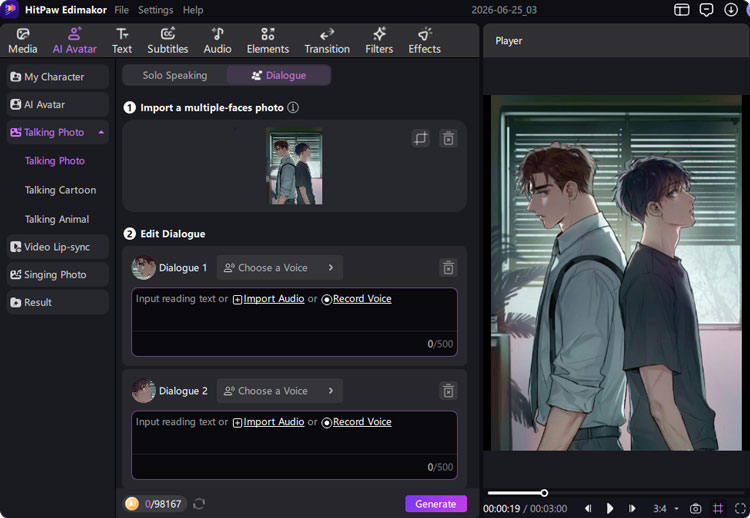Click the Generate button

tap(436, 504)
